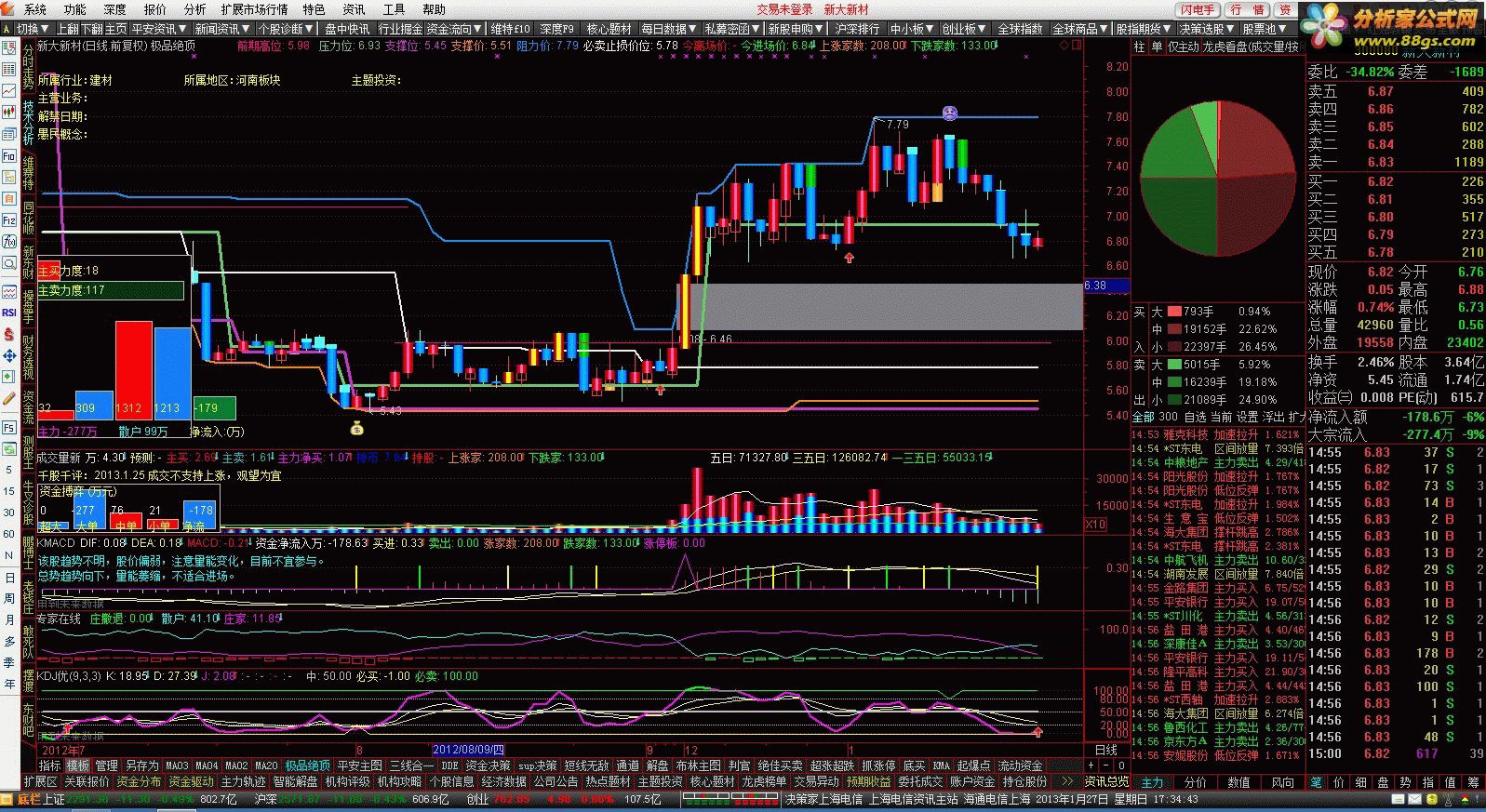
Task: Open the 新闻资讯 dropdown
Action: coord(222,29)
